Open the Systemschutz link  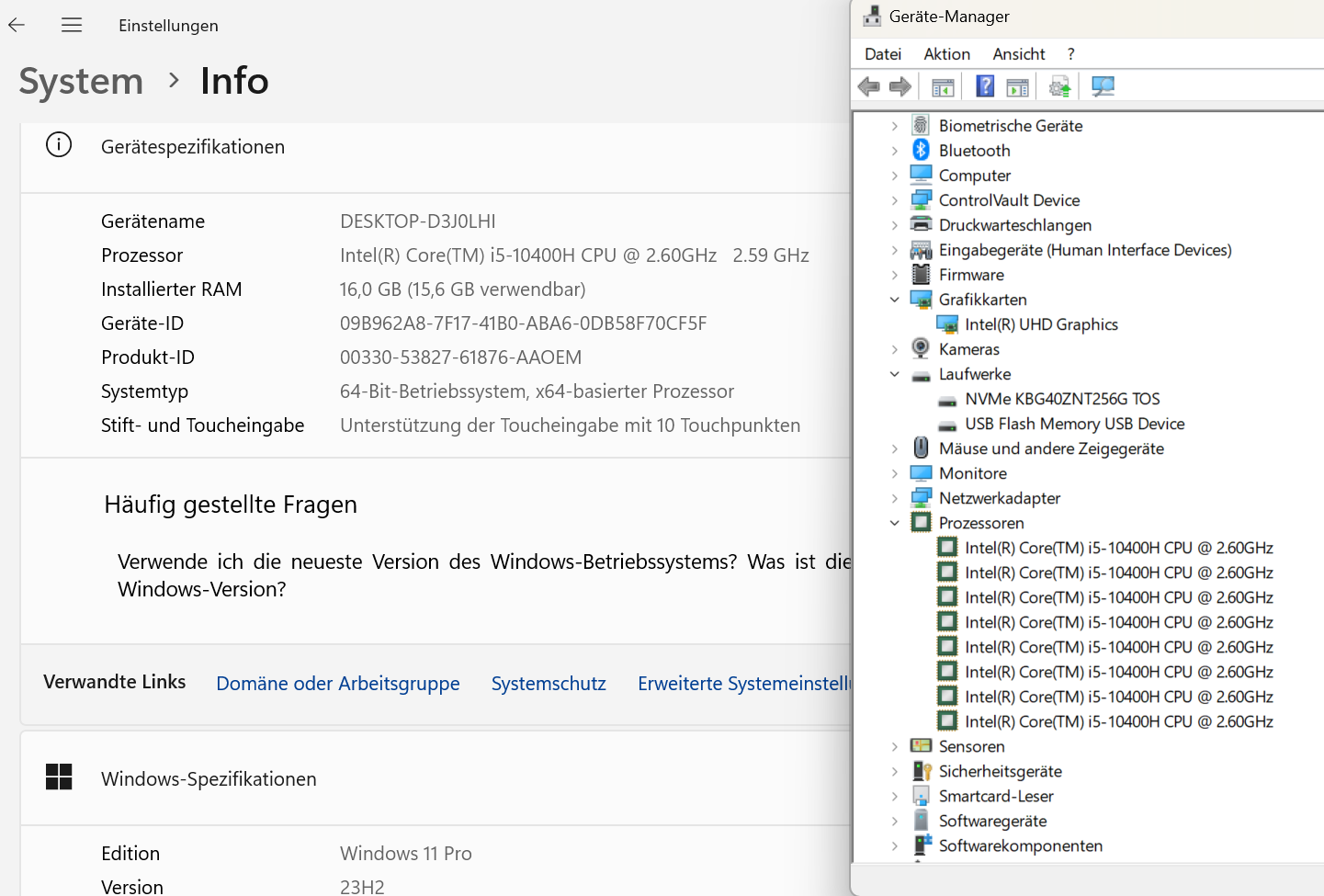click(549, 684)
